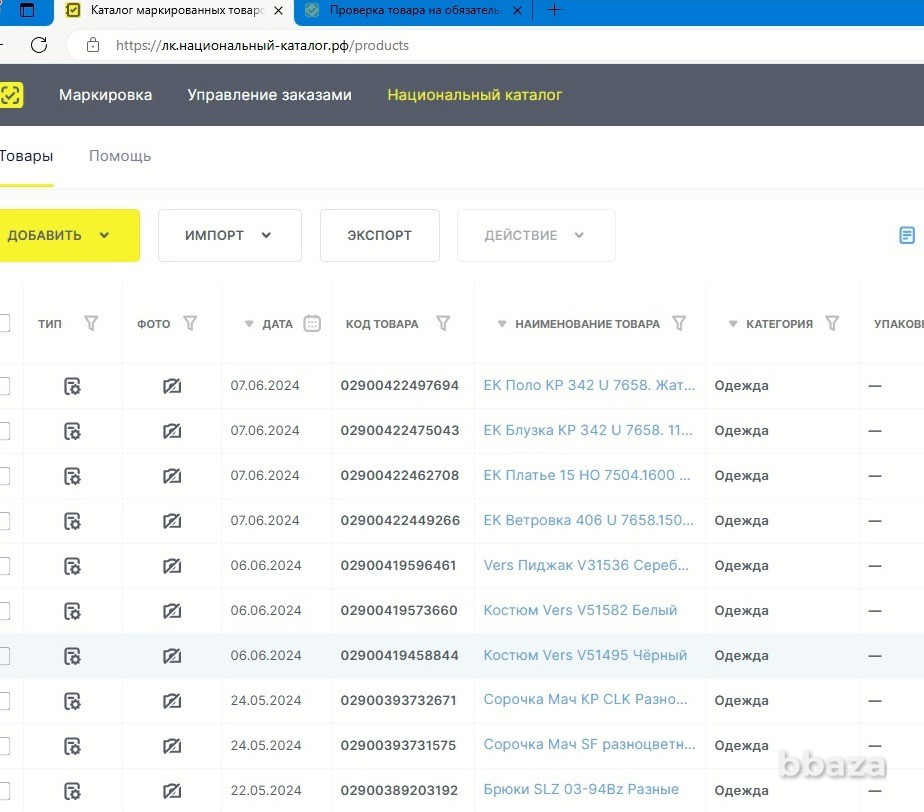Tick checkbox for ЕК Блузка КР 342 row
The width and height of the screenshot is (924, 812).
pyautogui.click(x=4, y=431)
